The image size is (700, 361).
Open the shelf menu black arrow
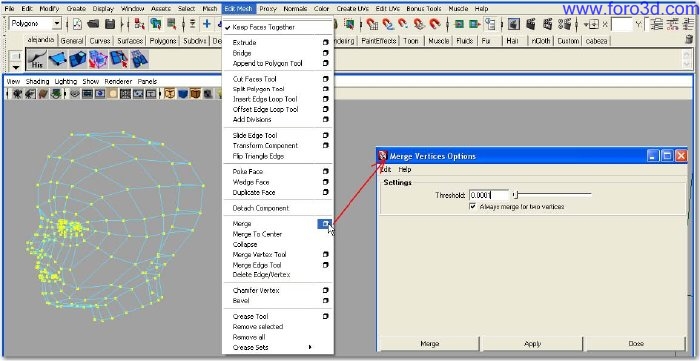[17, 67]
